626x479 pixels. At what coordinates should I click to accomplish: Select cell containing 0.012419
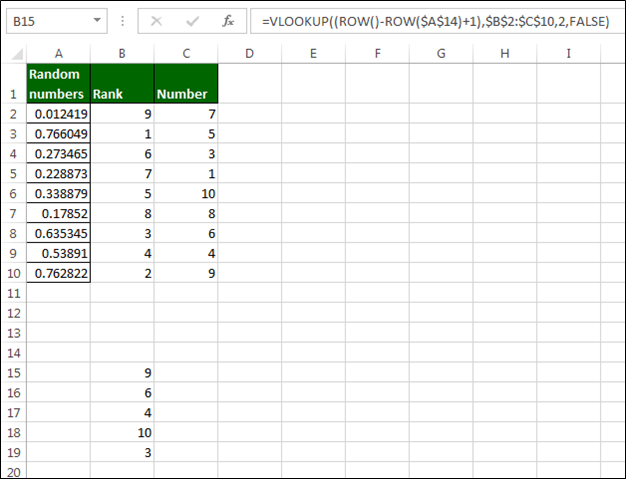(x=59, y=114)
